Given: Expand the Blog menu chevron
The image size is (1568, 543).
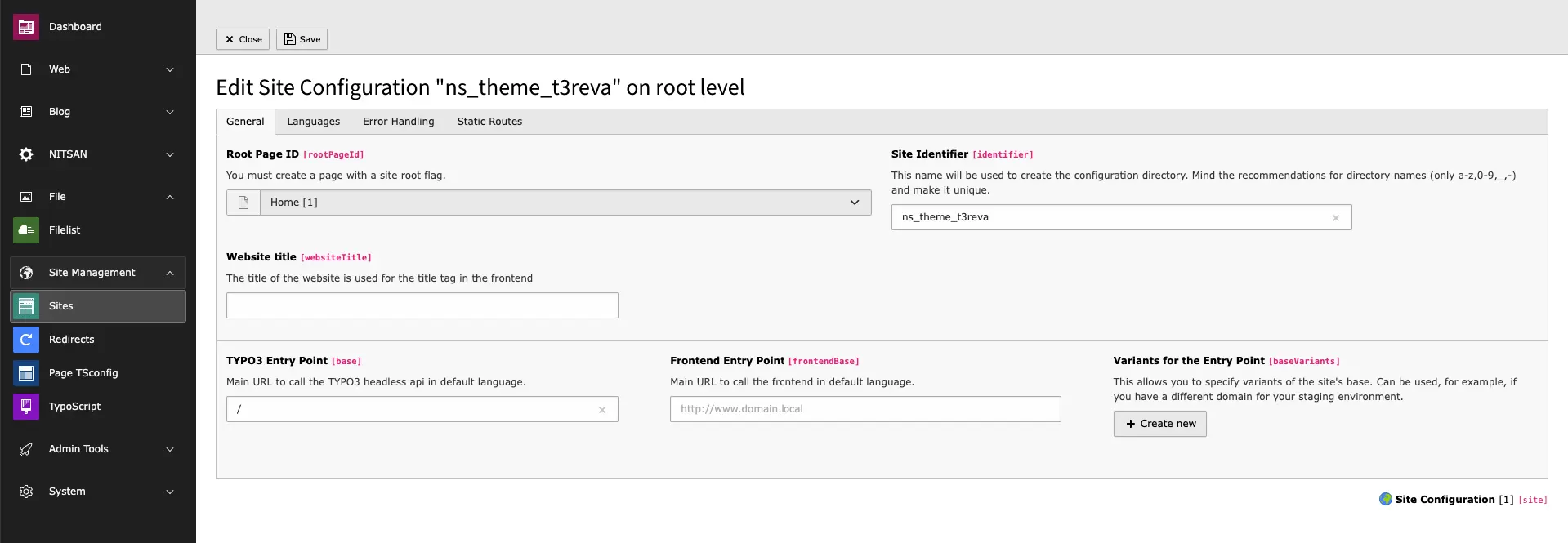Looking at the screenshot, I should (170, 112).
